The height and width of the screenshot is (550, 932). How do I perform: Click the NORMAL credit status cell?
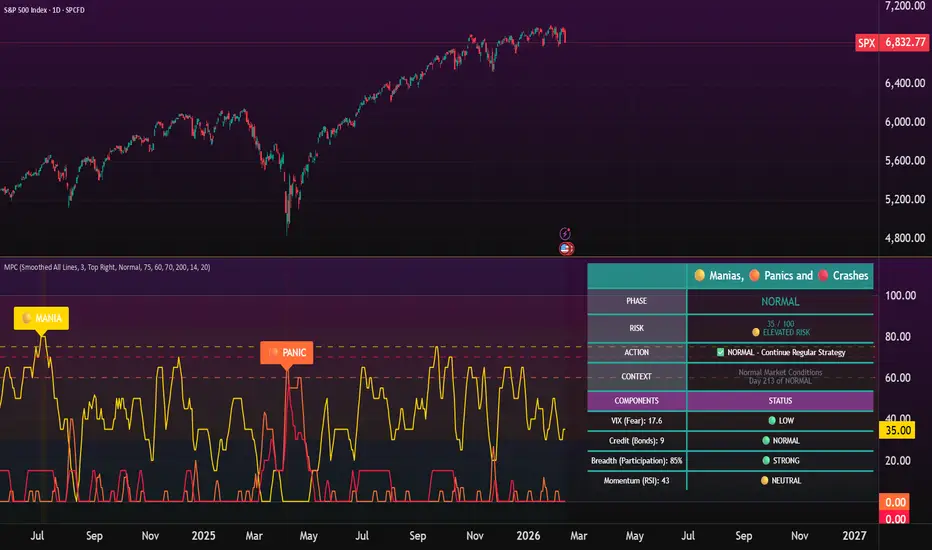[780, 441]
